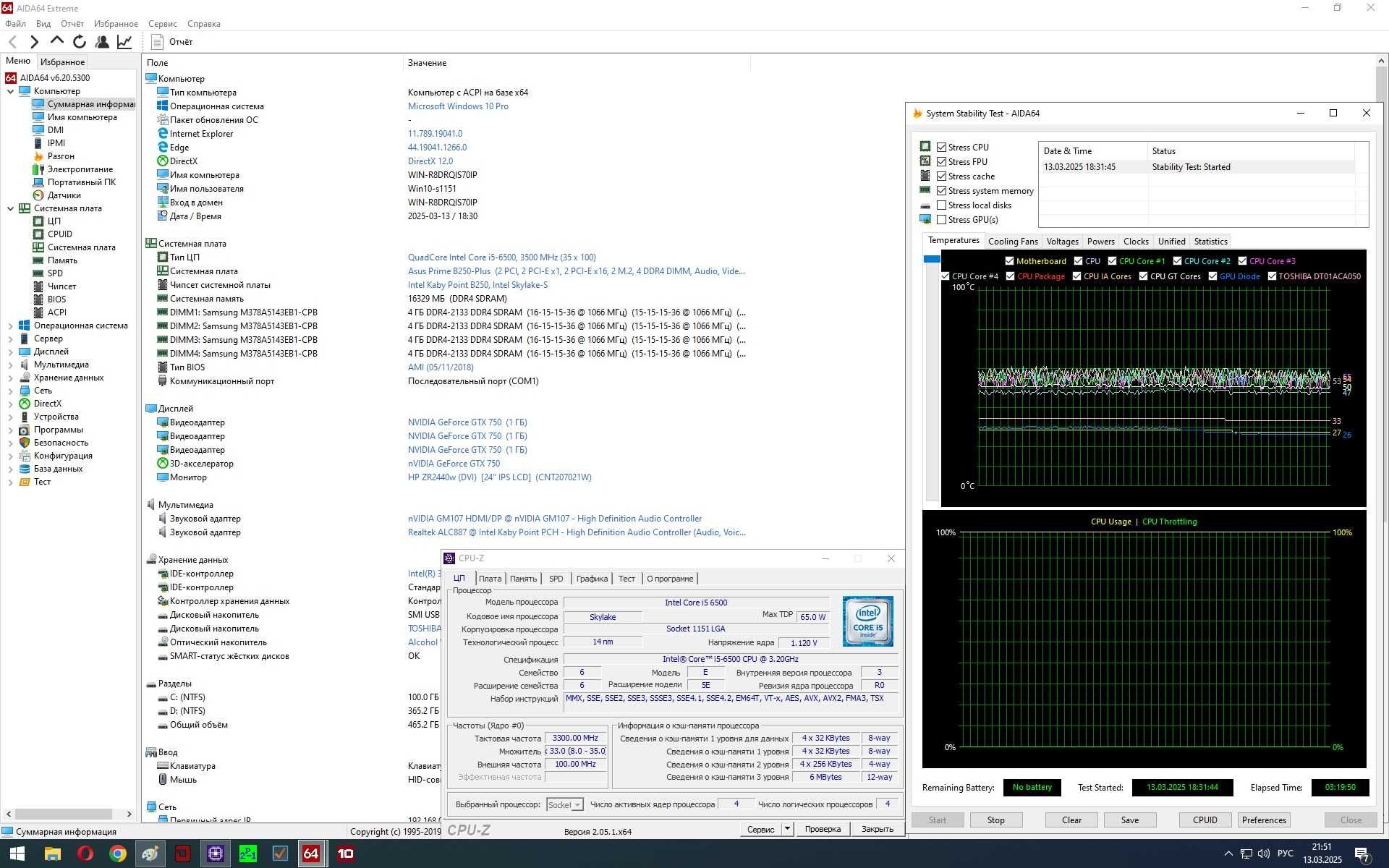
Task: Collapse Системная плата node in tree
Action: 10,208
